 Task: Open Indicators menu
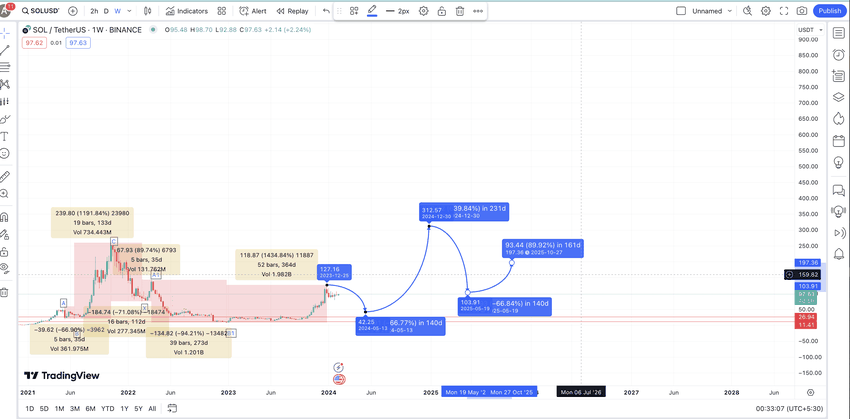[186, 11]
